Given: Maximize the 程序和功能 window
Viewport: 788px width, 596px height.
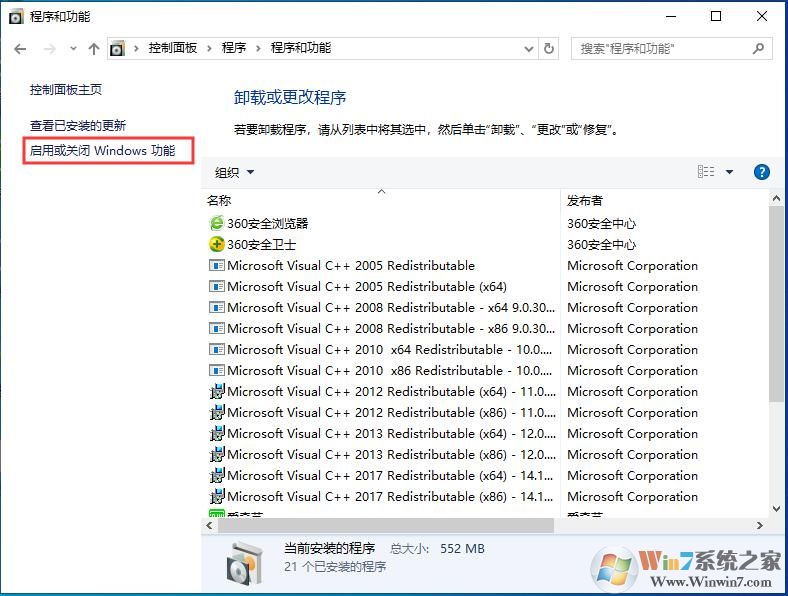Looking at the screenshot, I should click(716, 17).
